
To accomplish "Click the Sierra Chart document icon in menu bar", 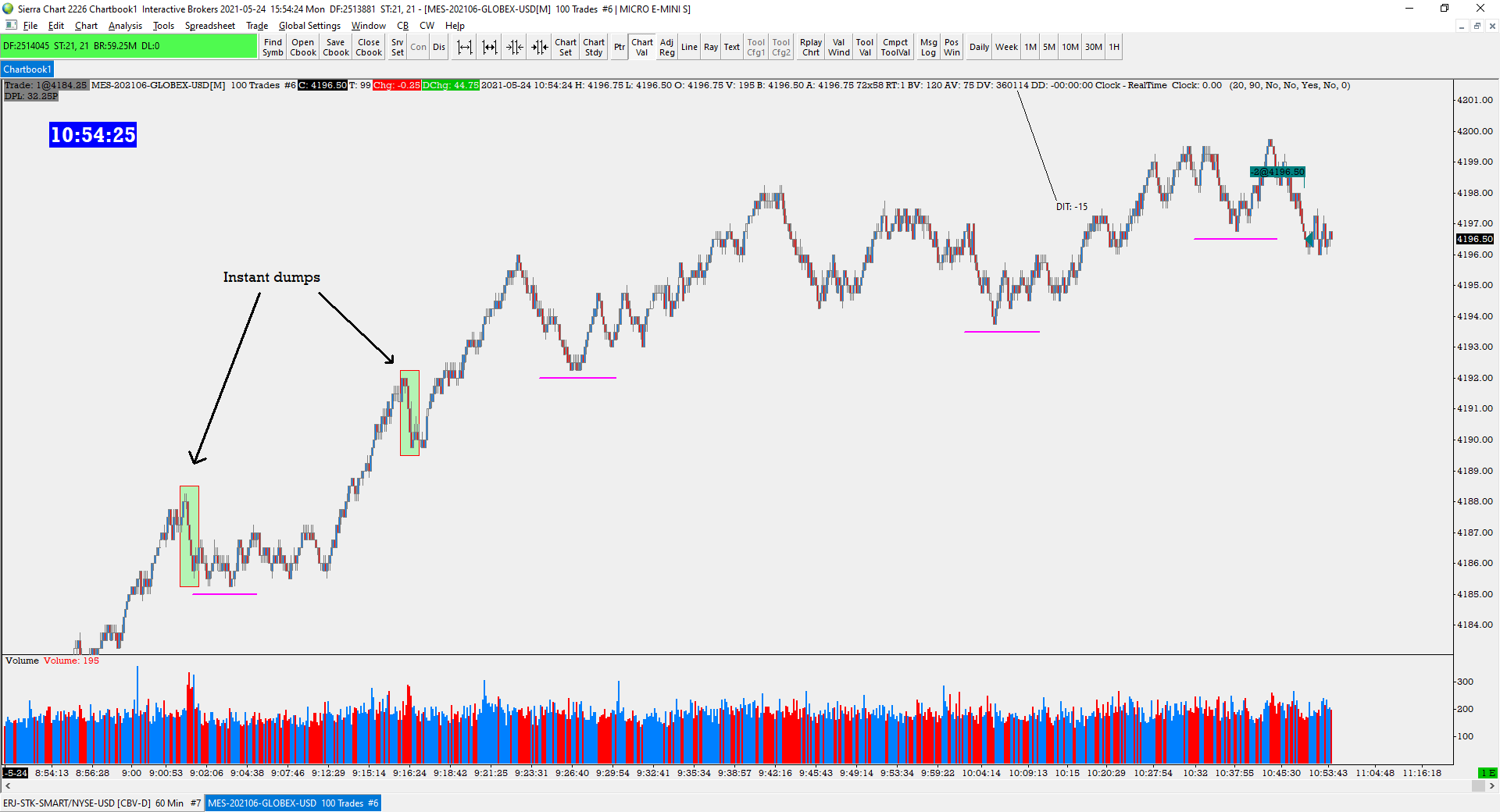I will [x=11, y=25].
